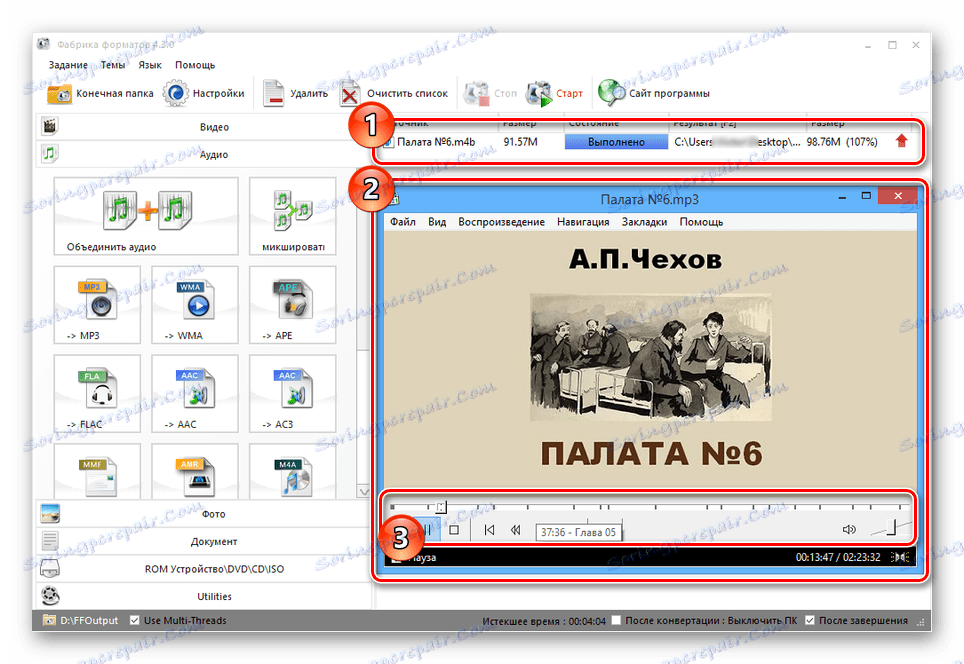The image size is (964, 664).
Task: Choose the -> APE conversion icon
Action: pyautogui.click(x=293, y=304)
